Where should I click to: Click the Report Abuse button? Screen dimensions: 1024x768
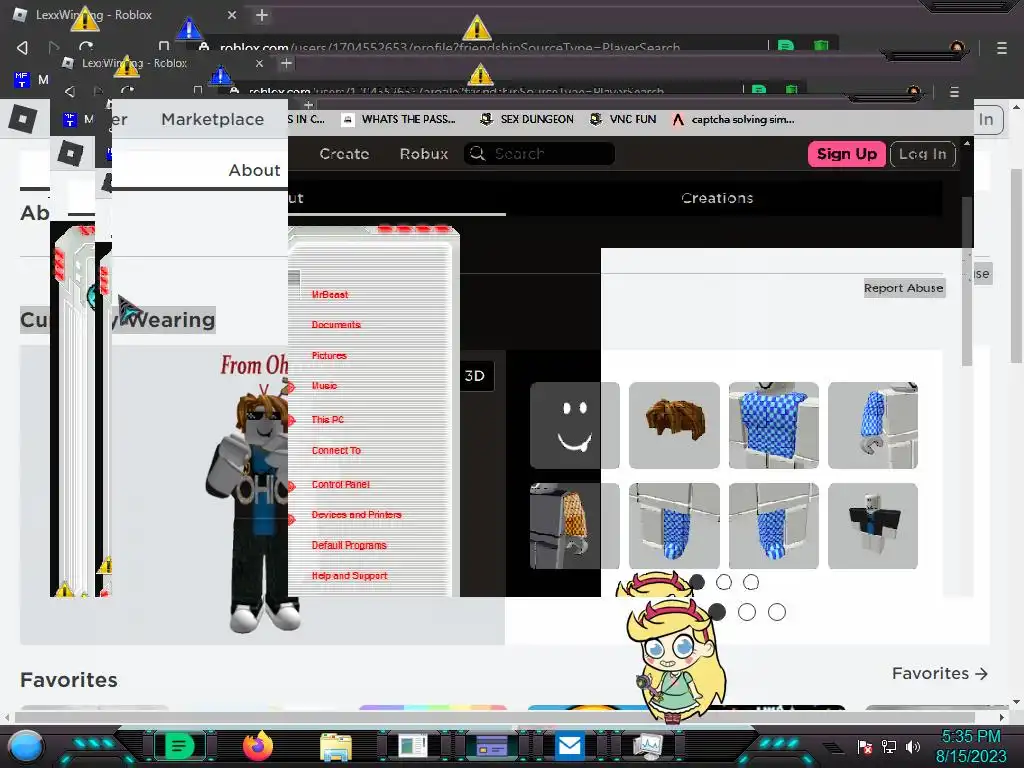click(x=904, y=288)
